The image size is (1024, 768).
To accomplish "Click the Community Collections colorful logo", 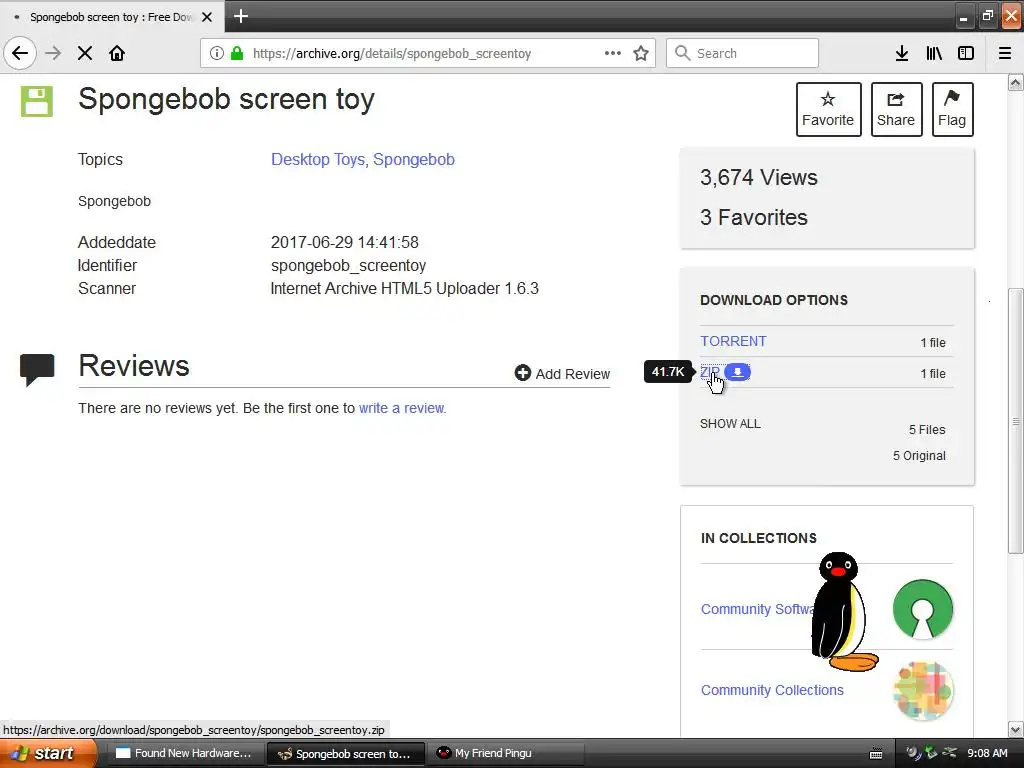I will point(923,691).
